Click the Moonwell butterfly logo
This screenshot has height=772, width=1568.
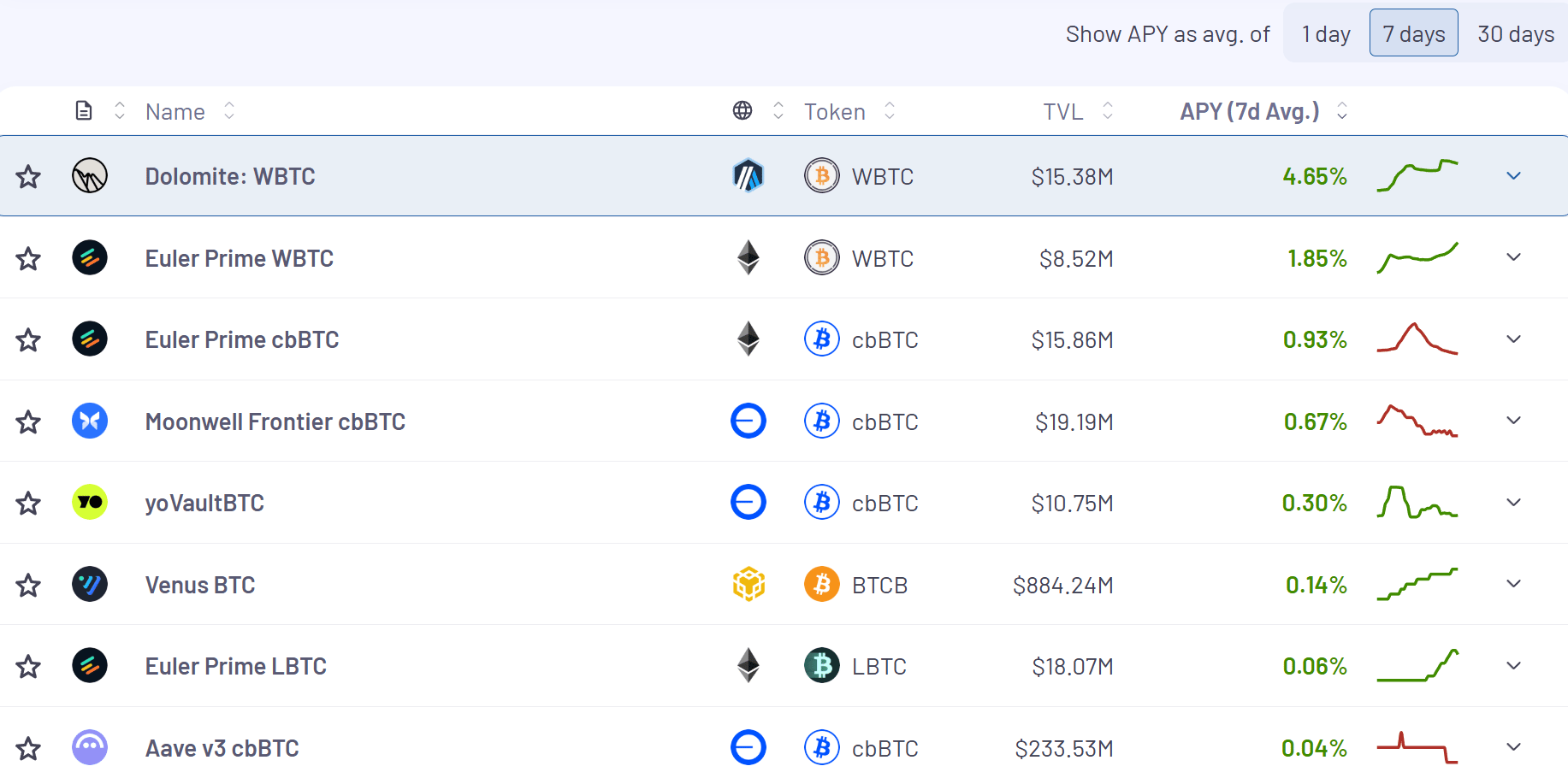(x=90, y=421)
